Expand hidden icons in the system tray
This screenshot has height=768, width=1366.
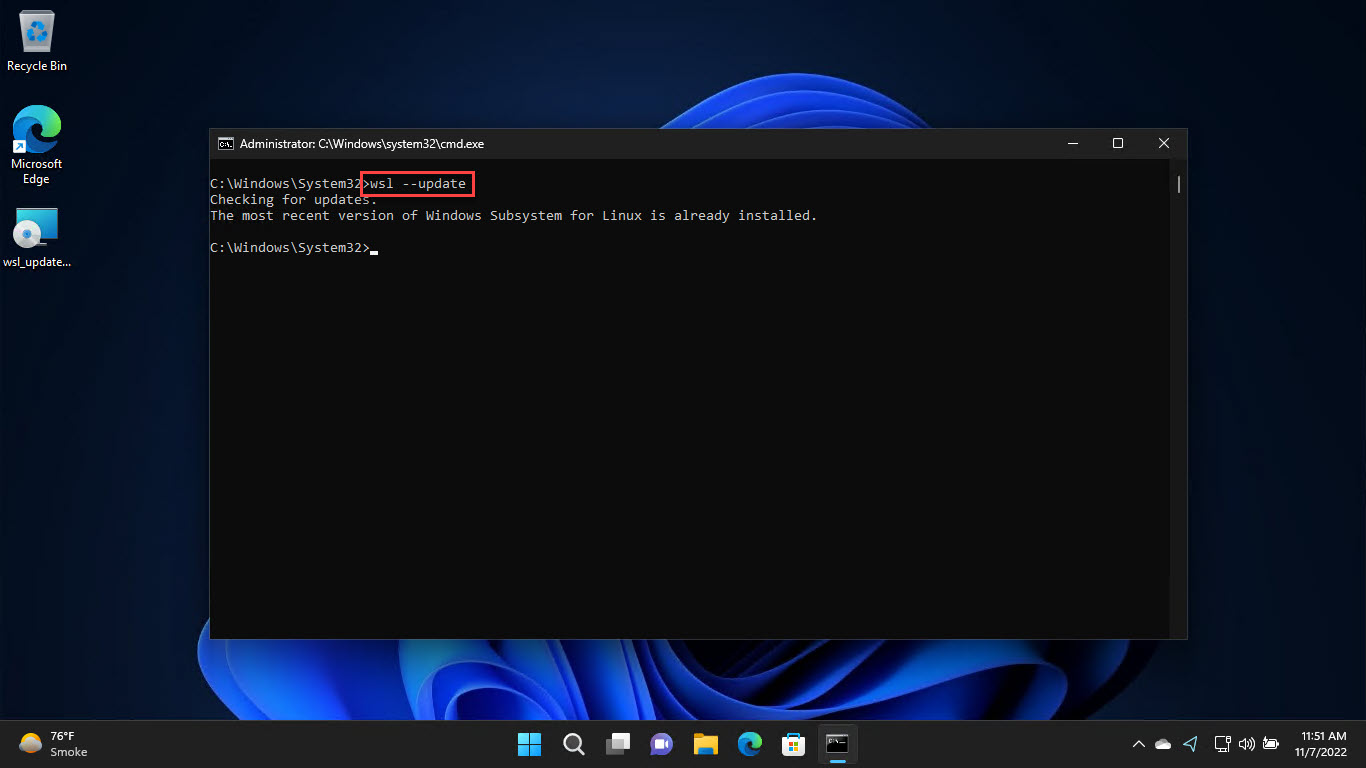click(x=1139, y=744)
